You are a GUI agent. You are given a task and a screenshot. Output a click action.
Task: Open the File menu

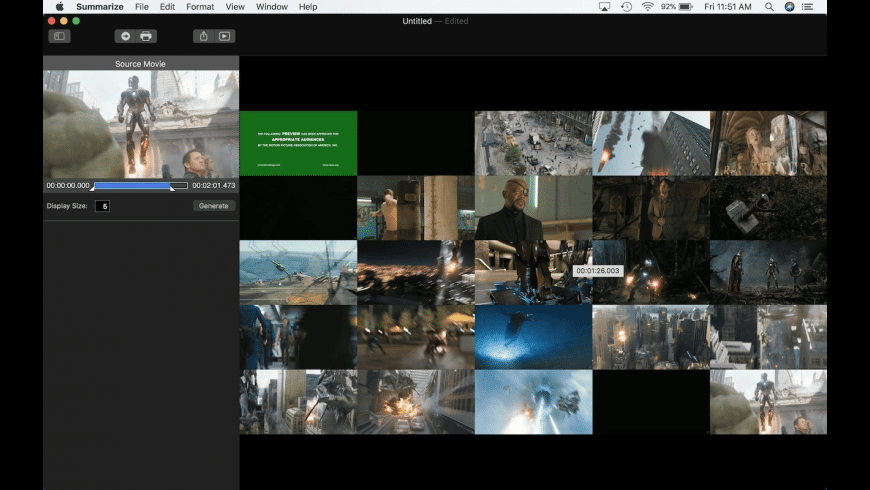(x=141, y=7)
